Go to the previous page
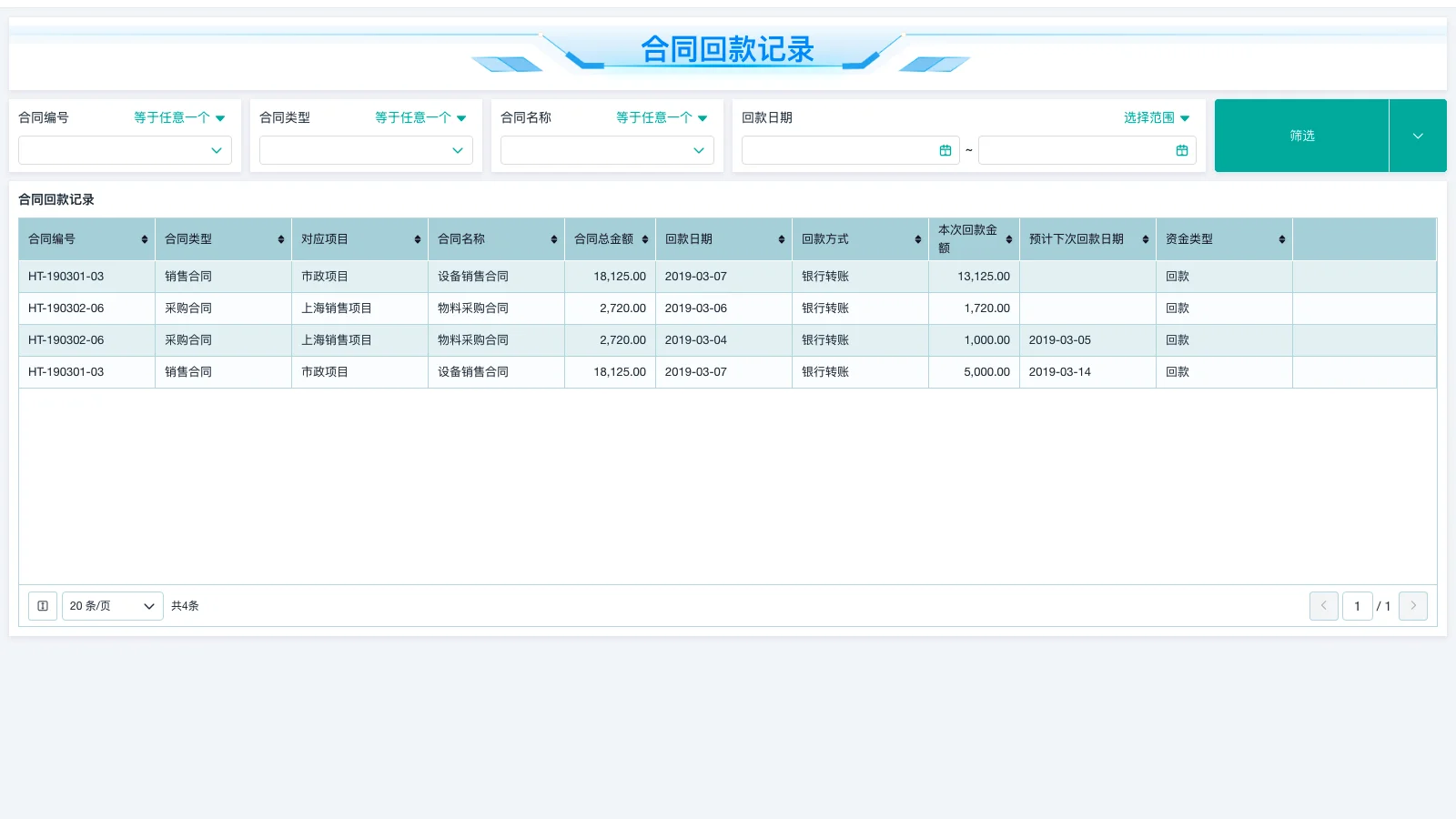1456x819 pixels. [x=1324, y=605]
